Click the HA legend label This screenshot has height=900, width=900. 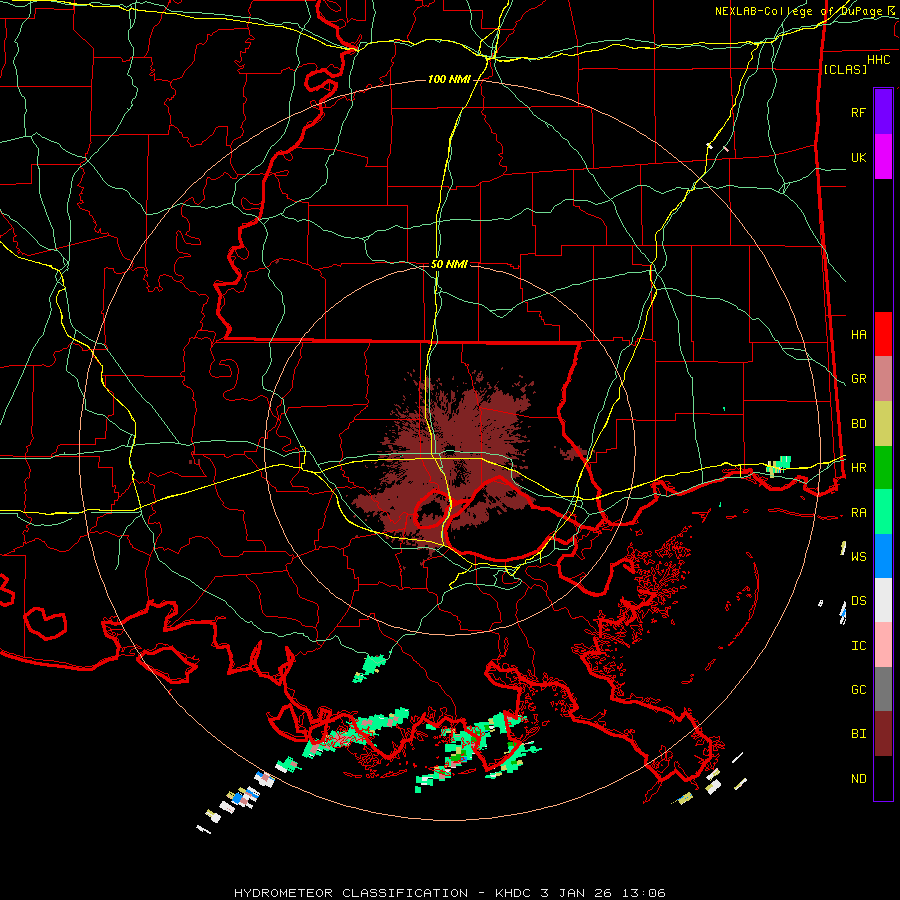[x=858, y=334]
